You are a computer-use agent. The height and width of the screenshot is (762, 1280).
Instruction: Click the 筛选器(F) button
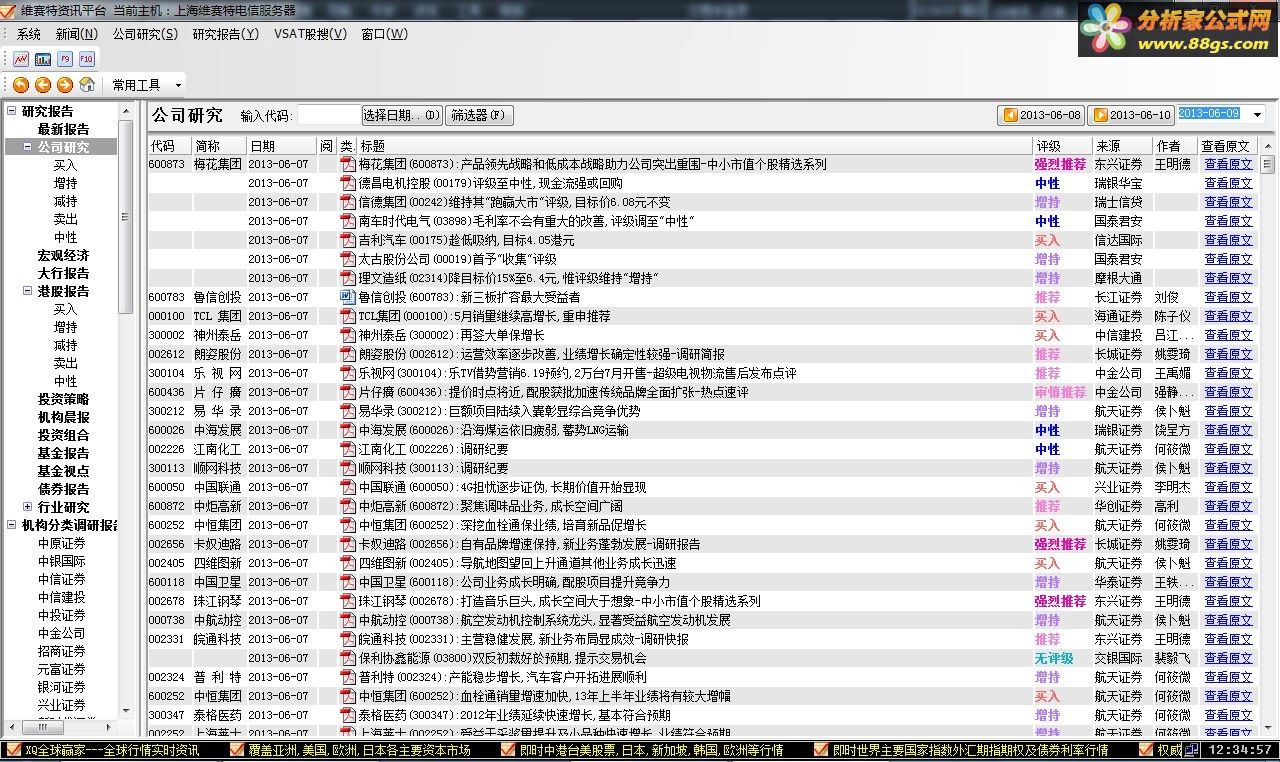coord(479,115)
